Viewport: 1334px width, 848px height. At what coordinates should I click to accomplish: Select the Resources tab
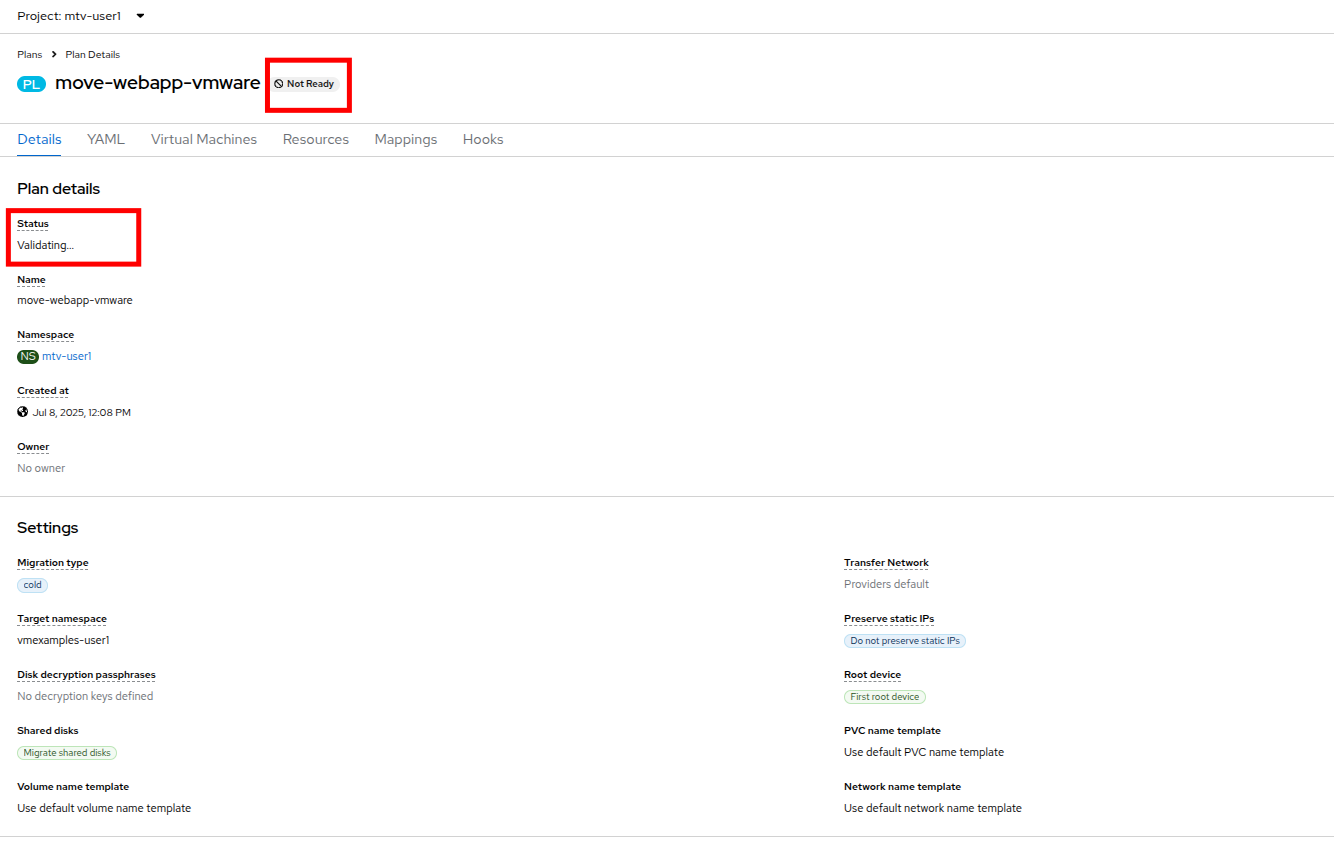(x=316, y=140)
